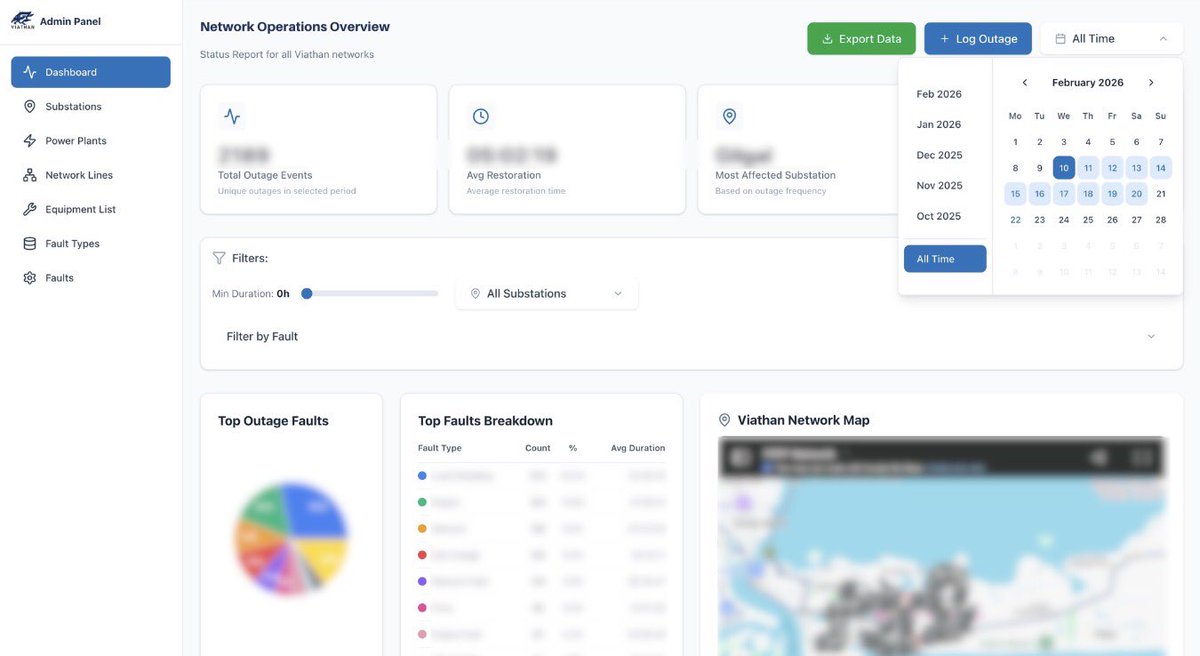The width and height of the screenshot is (1200, 656).
Task: Open Power Plants page in sidebar
Action: 91,141
